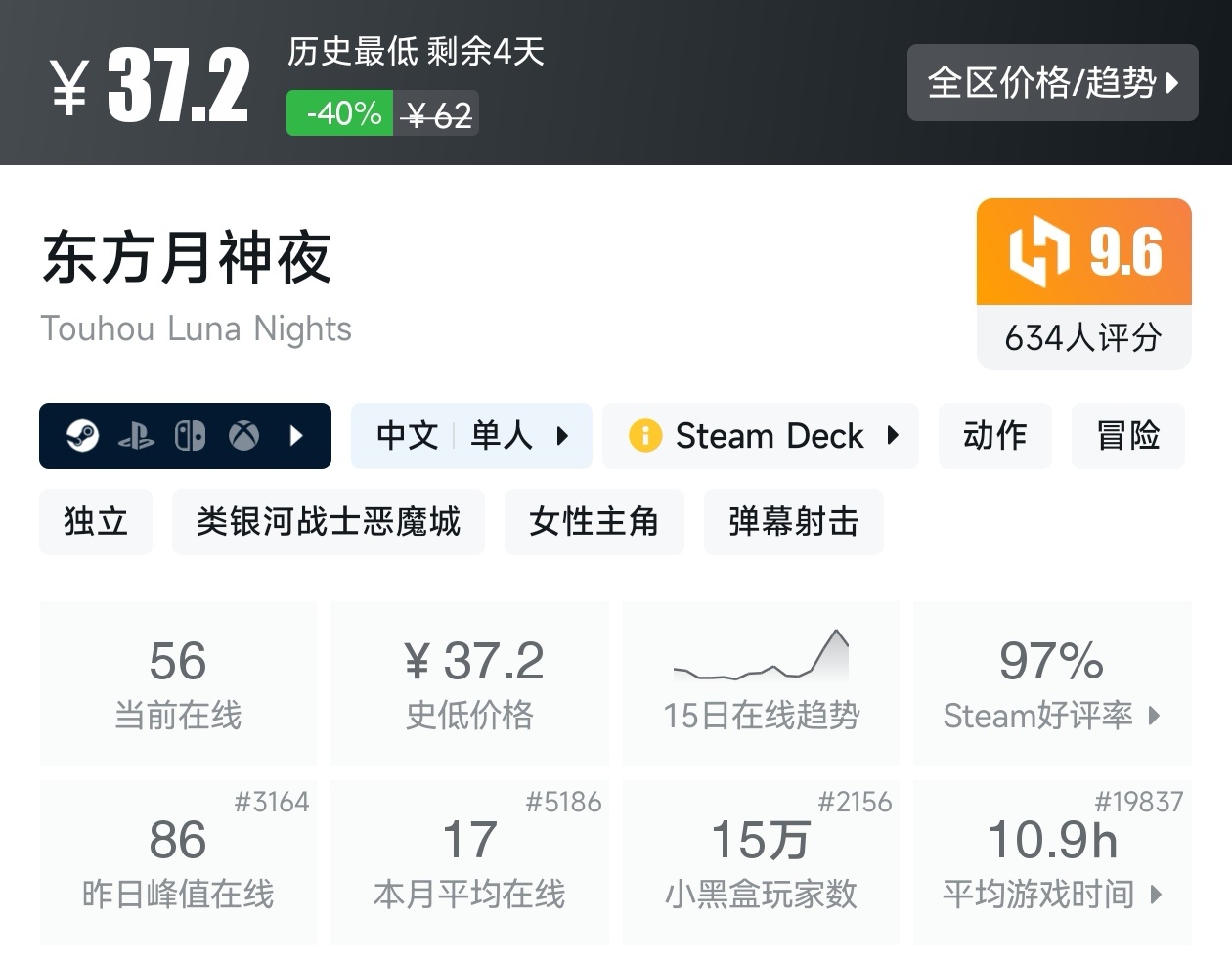Click the -40% discount badge
The height and width of the screenshot is (962, 1232).
point(340,113)
